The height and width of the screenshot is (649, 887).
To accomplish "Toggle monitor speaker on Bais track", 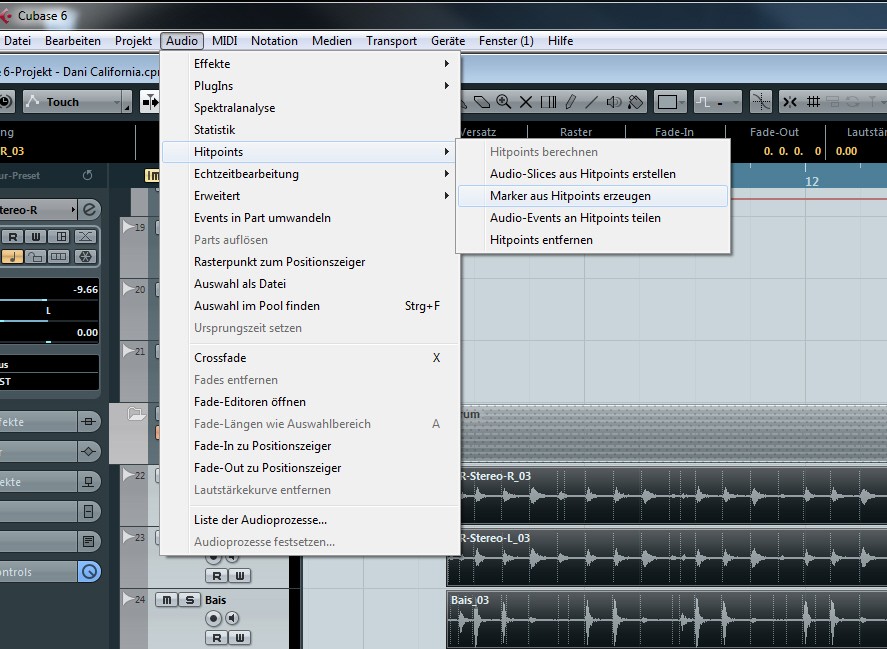I will click(232, 618).
